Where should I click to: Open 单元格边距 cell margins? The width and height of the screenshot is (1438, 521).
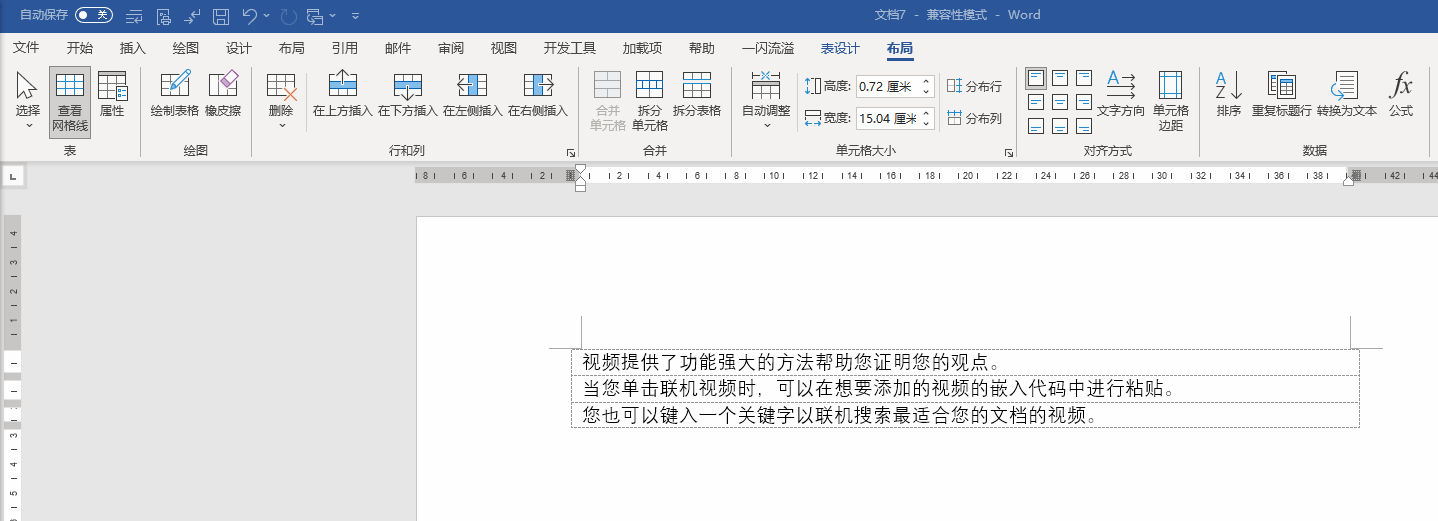pos(1171,101)
